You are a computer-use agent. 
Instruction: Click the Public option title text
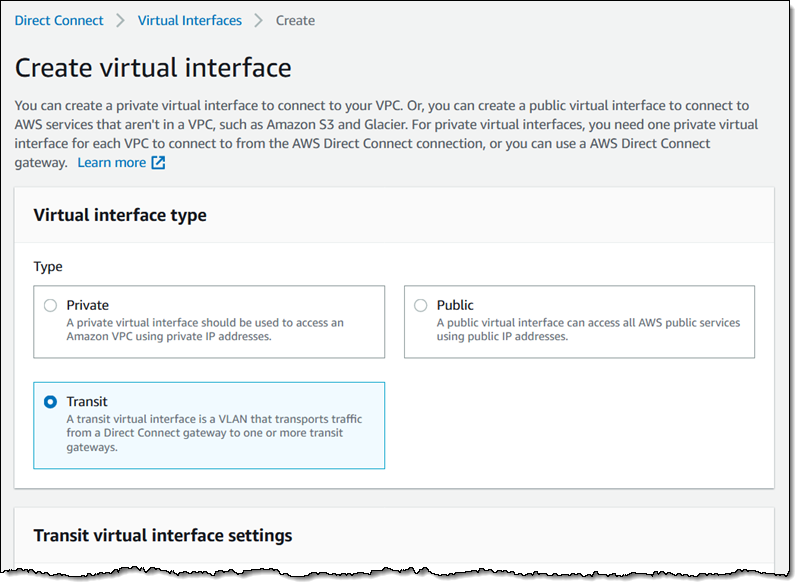point(455,305)
